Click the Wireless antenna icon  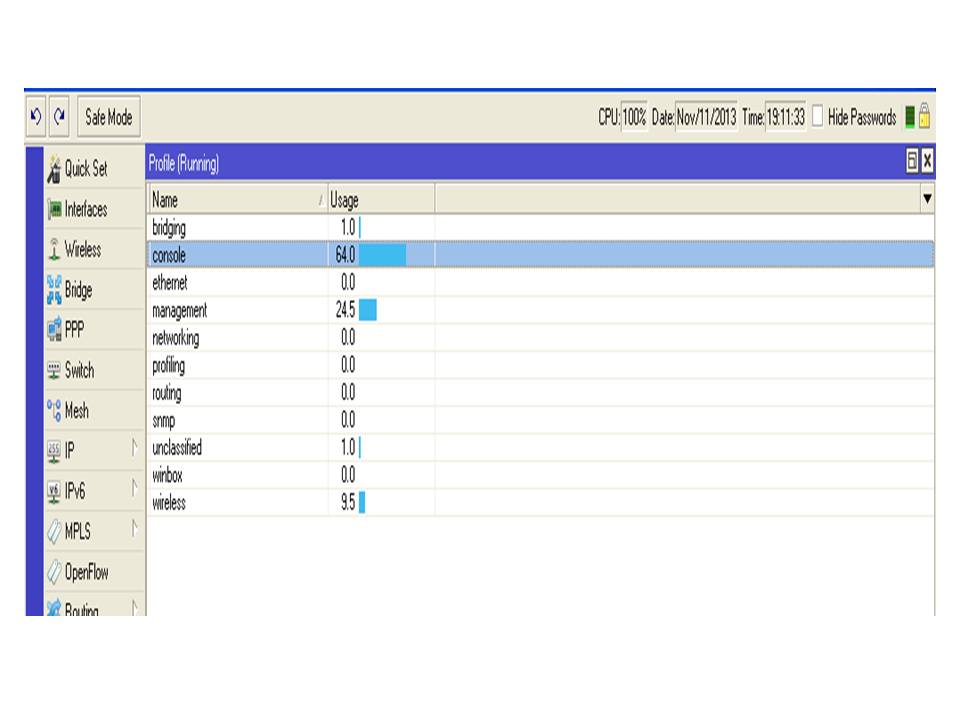pyautogui.click(x=54, y=249)
